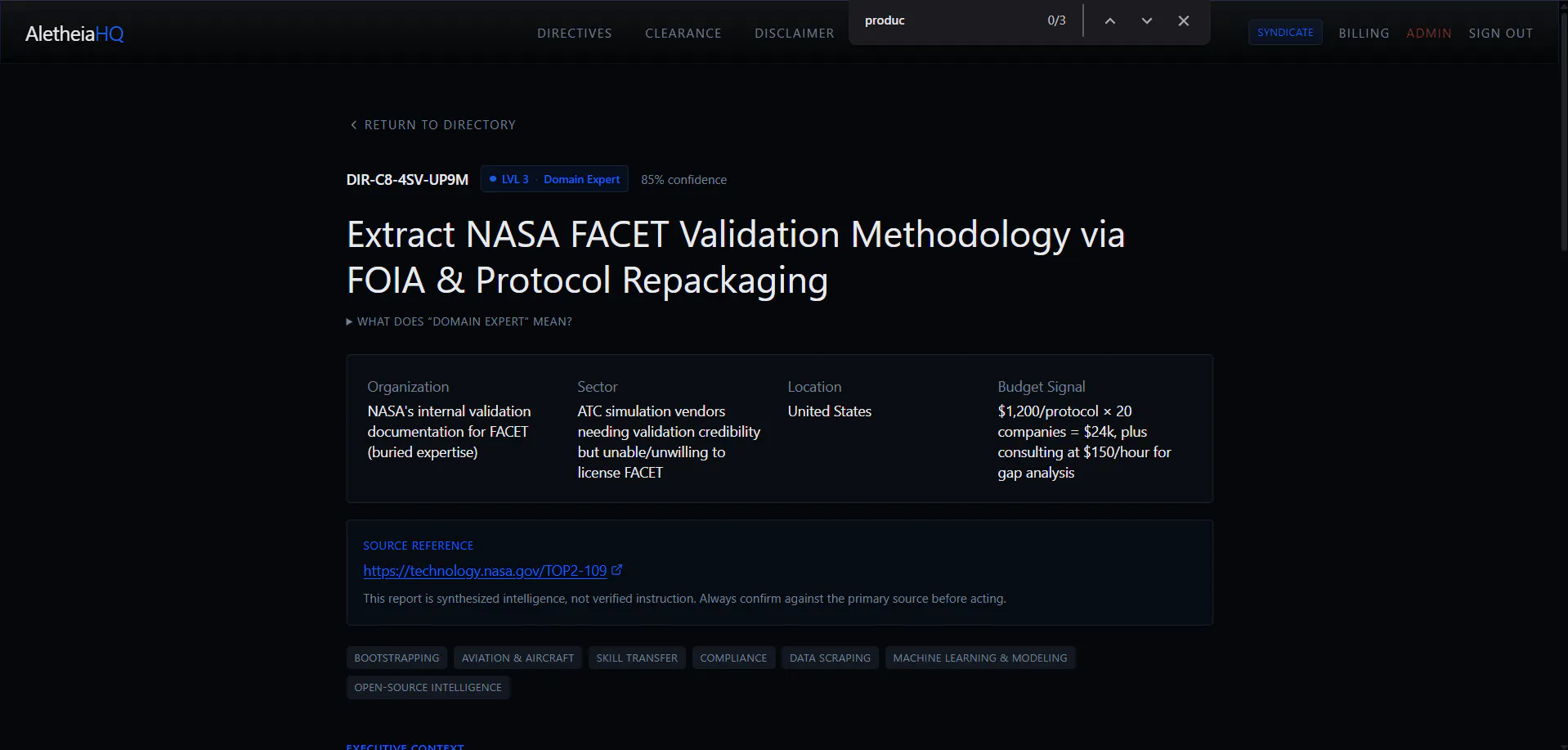This screenshot has height=750, width=1568.
Task: Go to next find match arrow
Action: coord(1146,21)
